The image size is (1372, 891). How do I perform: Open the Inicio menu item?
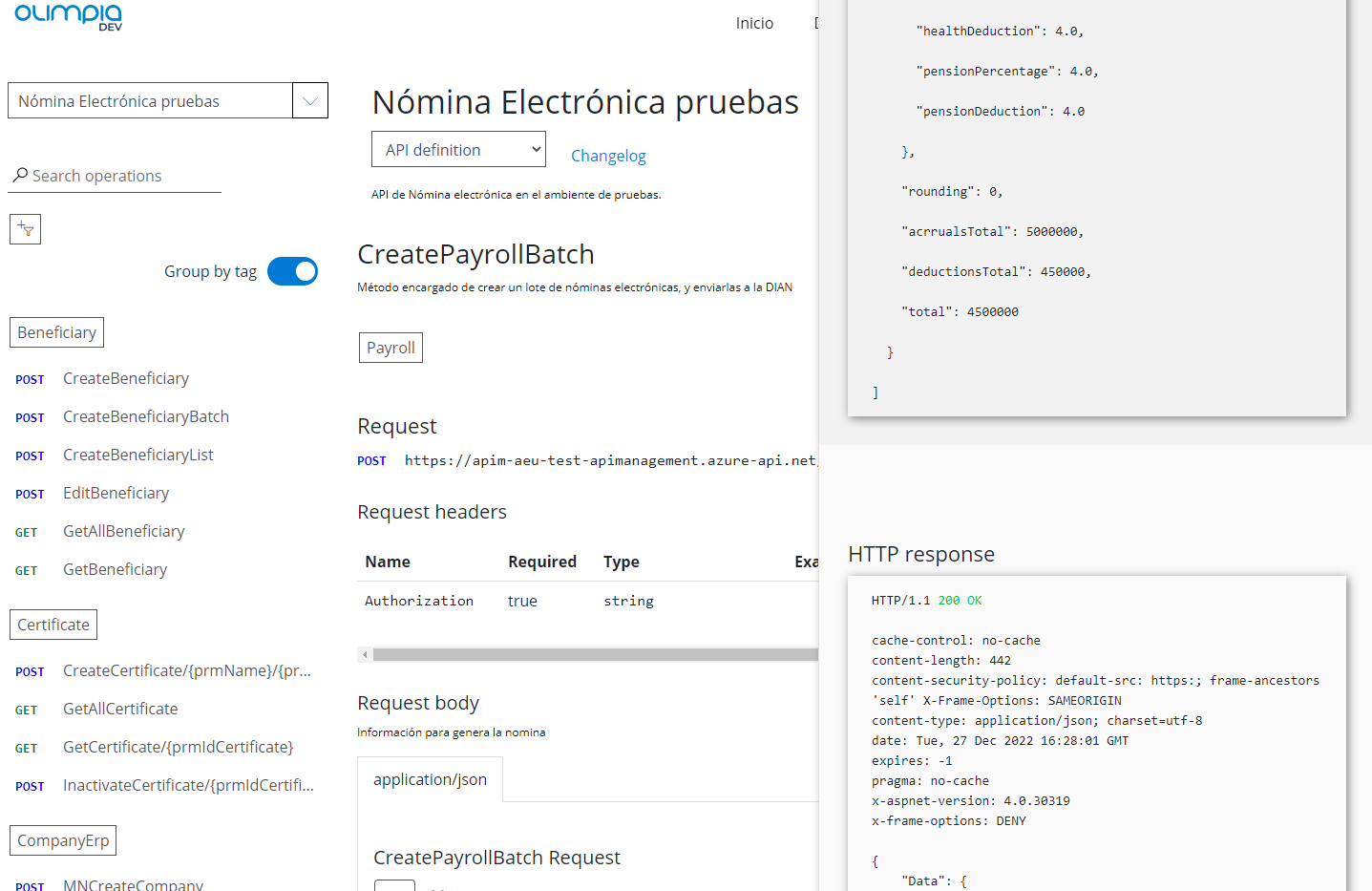pos(754,23)
